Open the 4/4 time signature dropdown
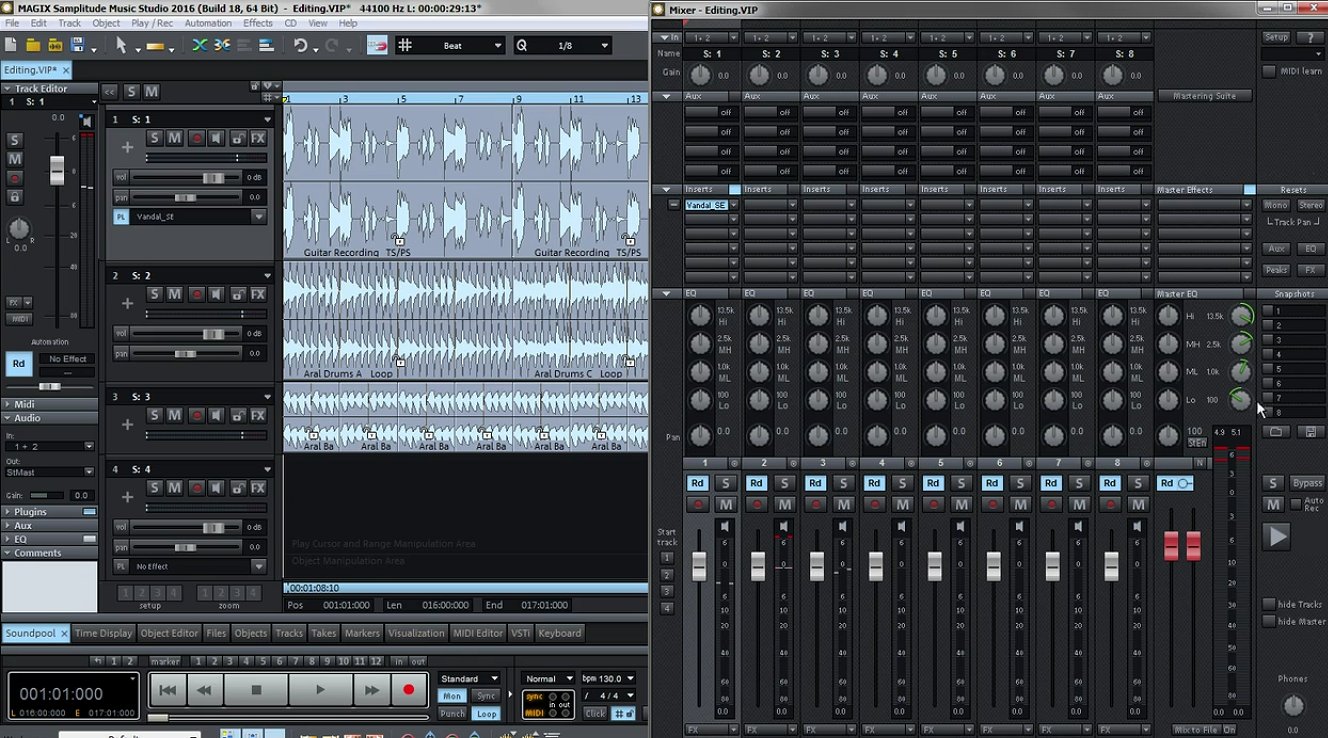The height and width of the screenshot is (738, 1328). (608, 695)
